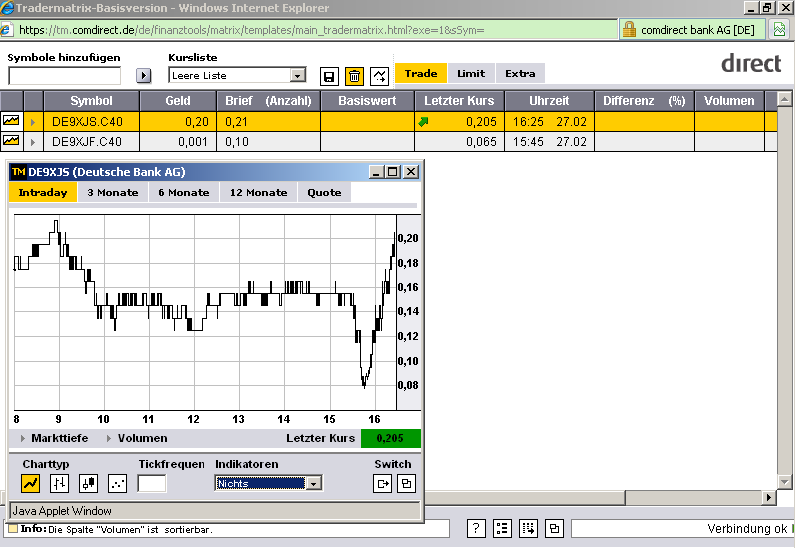Open Indikatoren dropdown Nichts
The image size is (795, 548).
[269, 483]
